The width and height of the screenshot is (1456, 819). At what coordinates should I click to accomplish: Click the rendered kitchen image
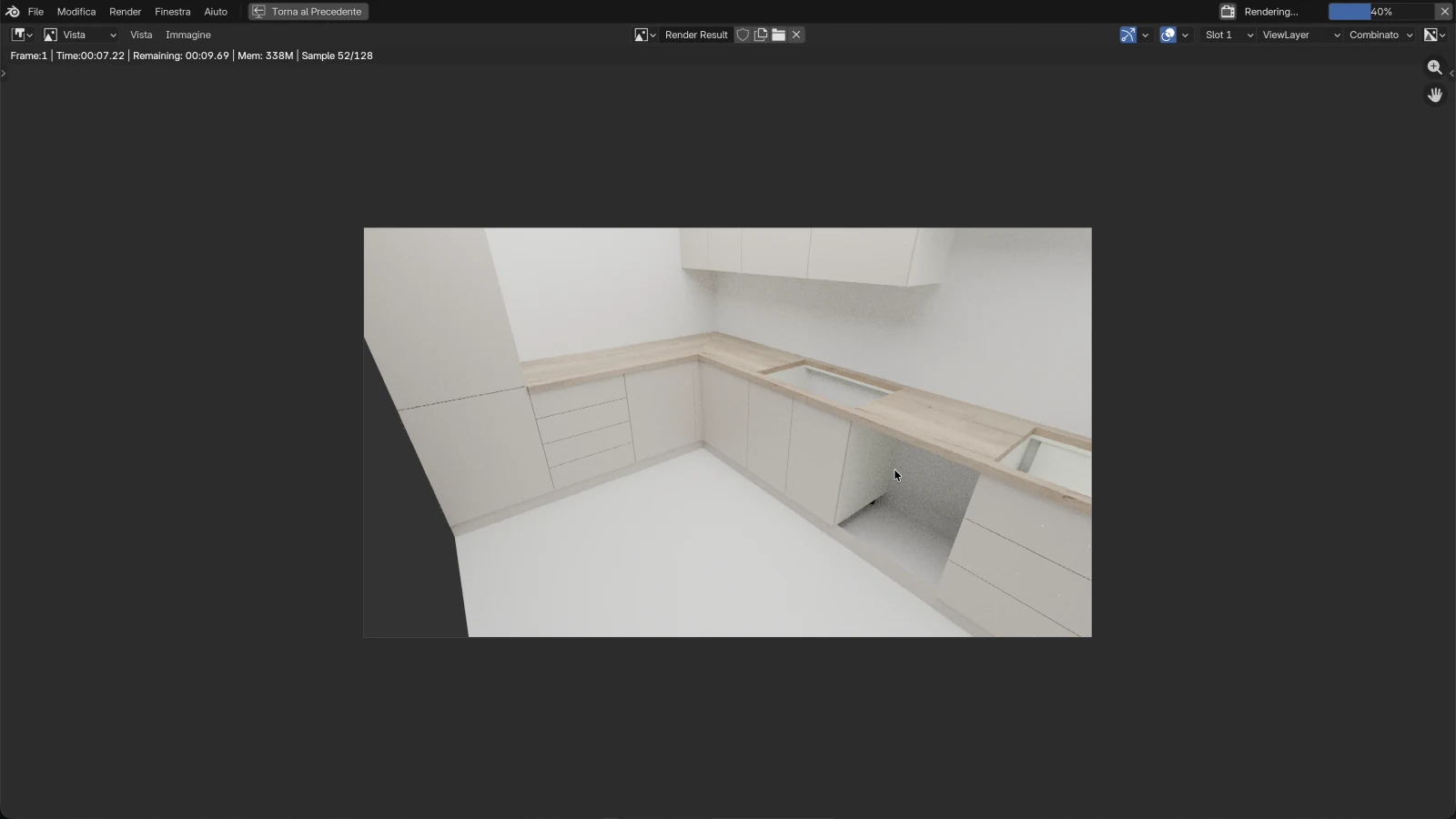coord(727,432)
